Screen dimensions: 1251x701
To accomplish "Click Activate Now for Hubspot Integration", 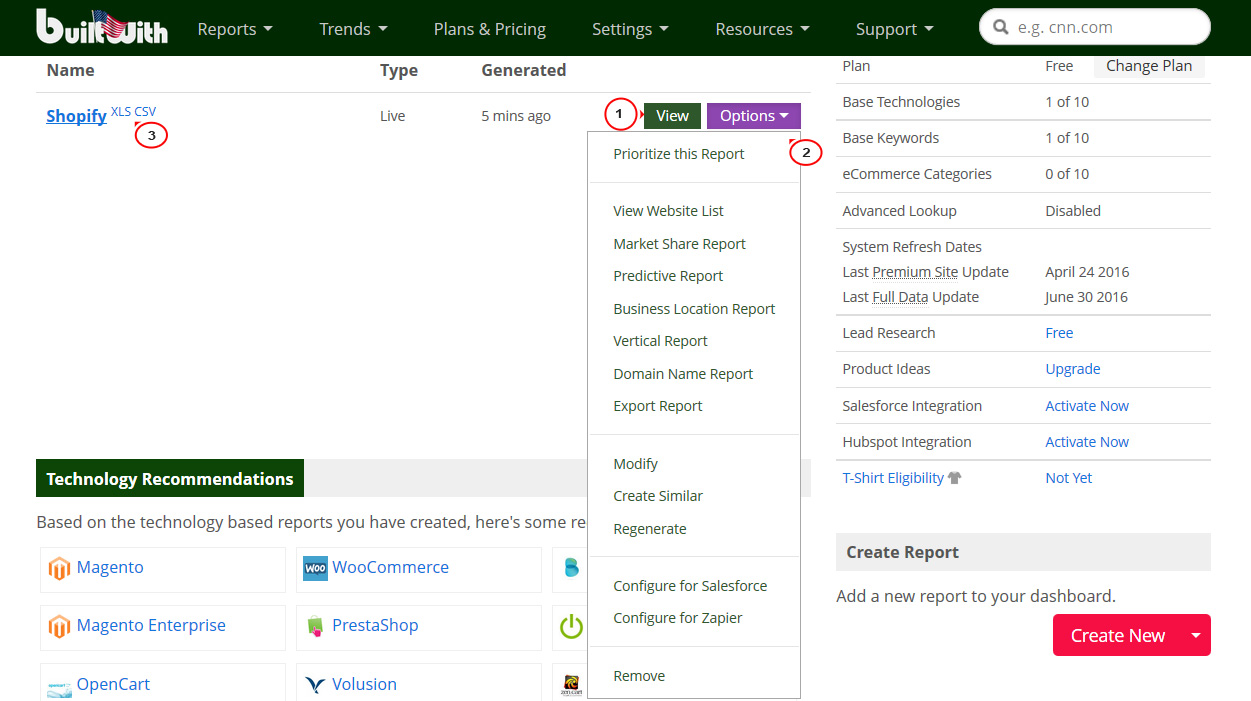I will 1087,442.
